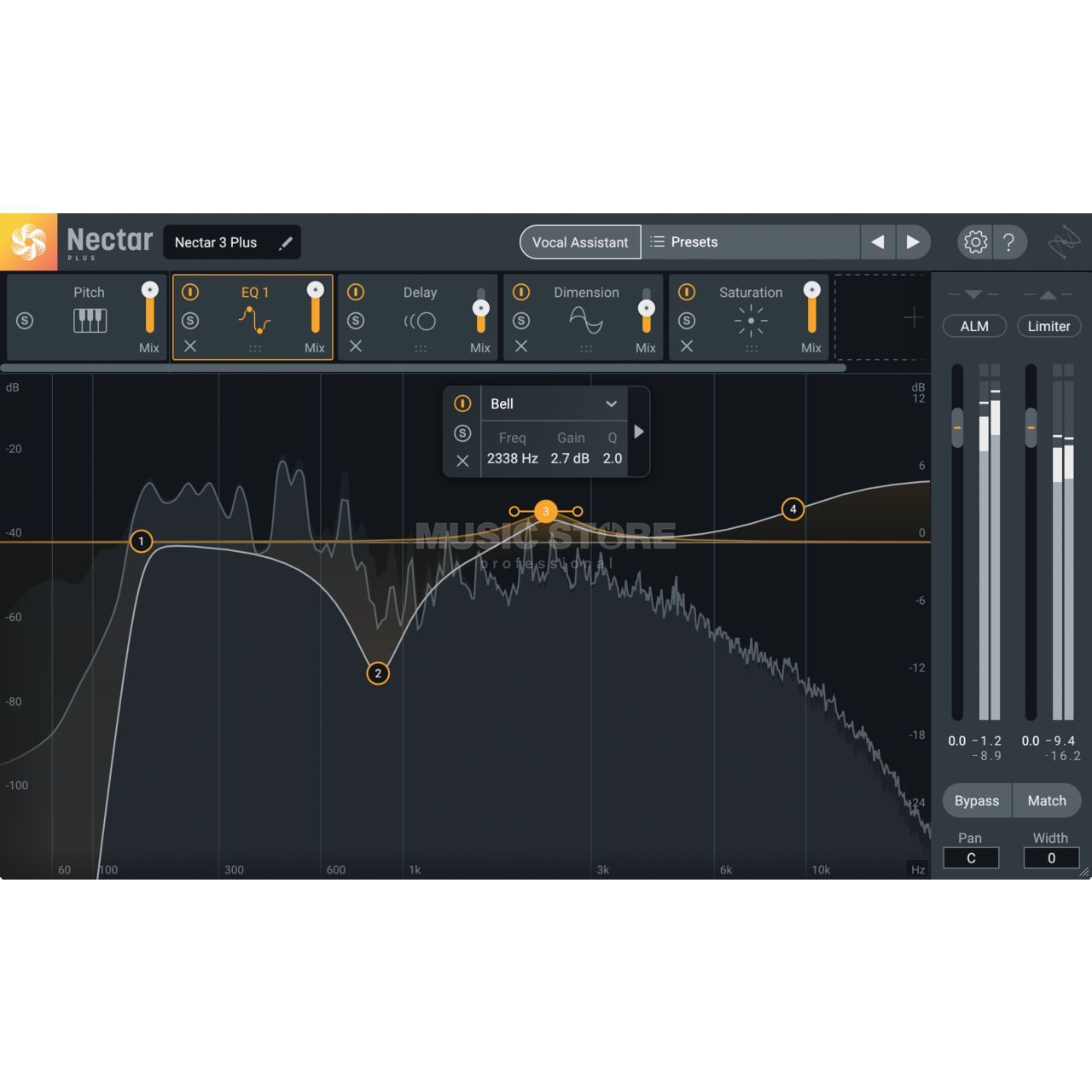1092x1092 pixels.
Task: Disable the Dimension module power button
Action: (x=521, y=292)
